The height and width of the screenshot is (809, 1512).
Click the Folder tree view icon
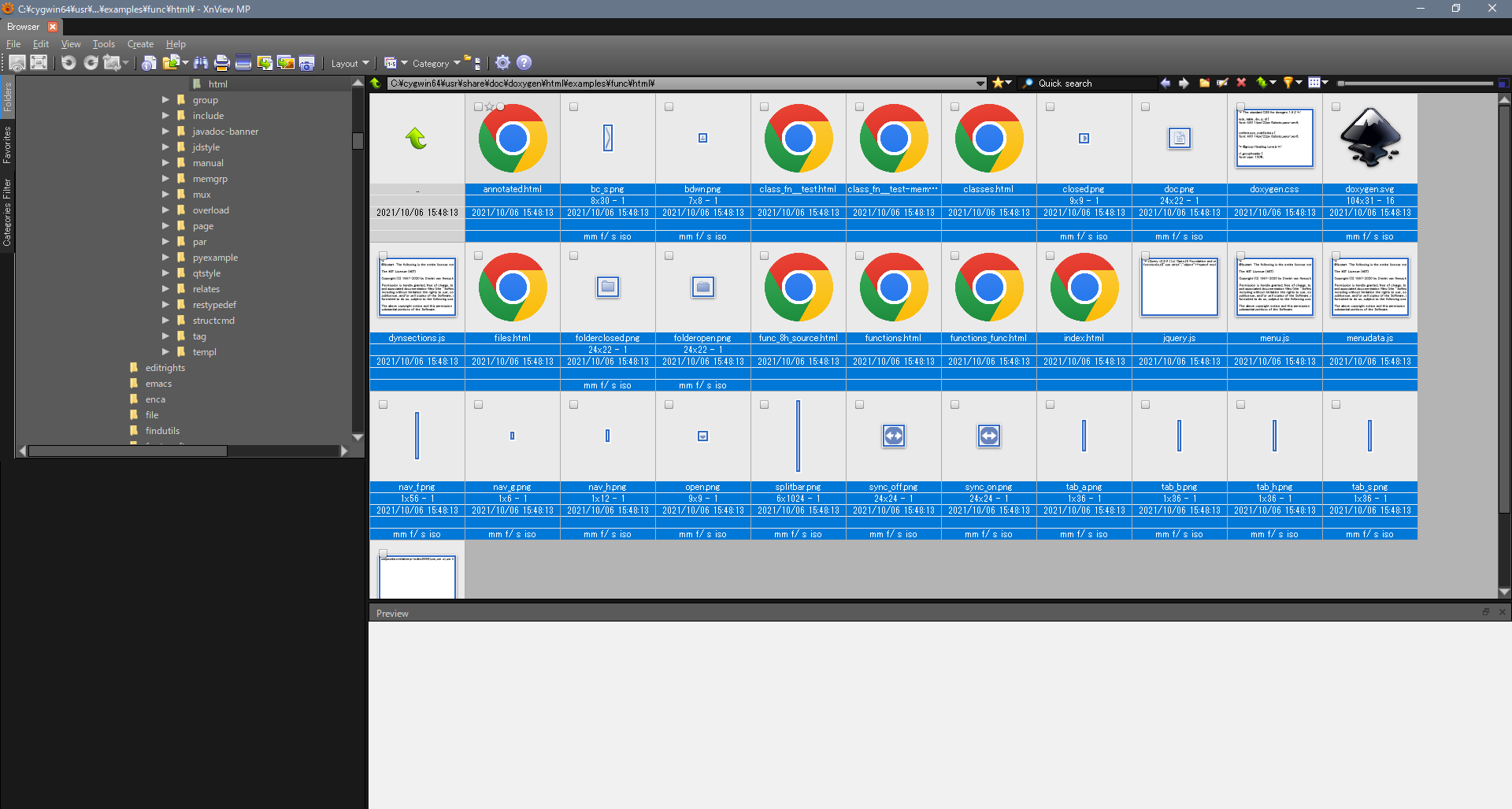(472, 63)
